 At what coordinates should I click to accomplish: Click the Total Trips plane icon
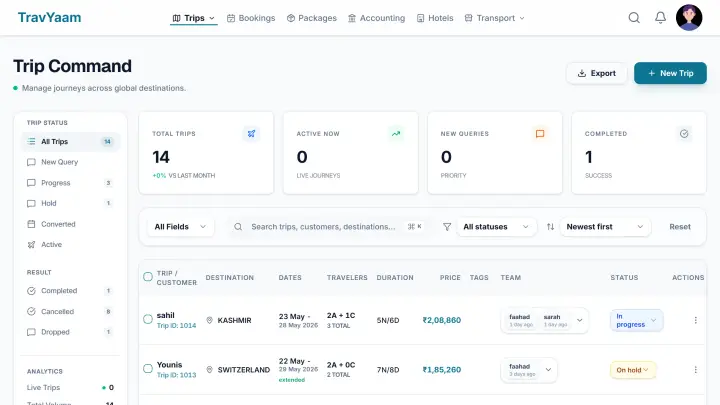[x=251, y=134]
